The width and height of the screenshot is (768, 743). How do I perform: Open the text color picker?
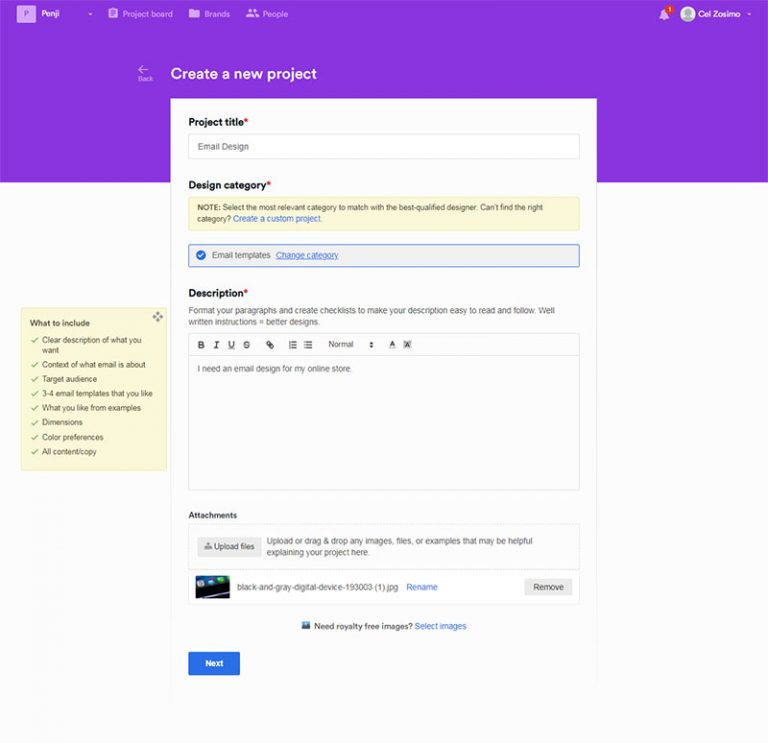click(392, 345)
